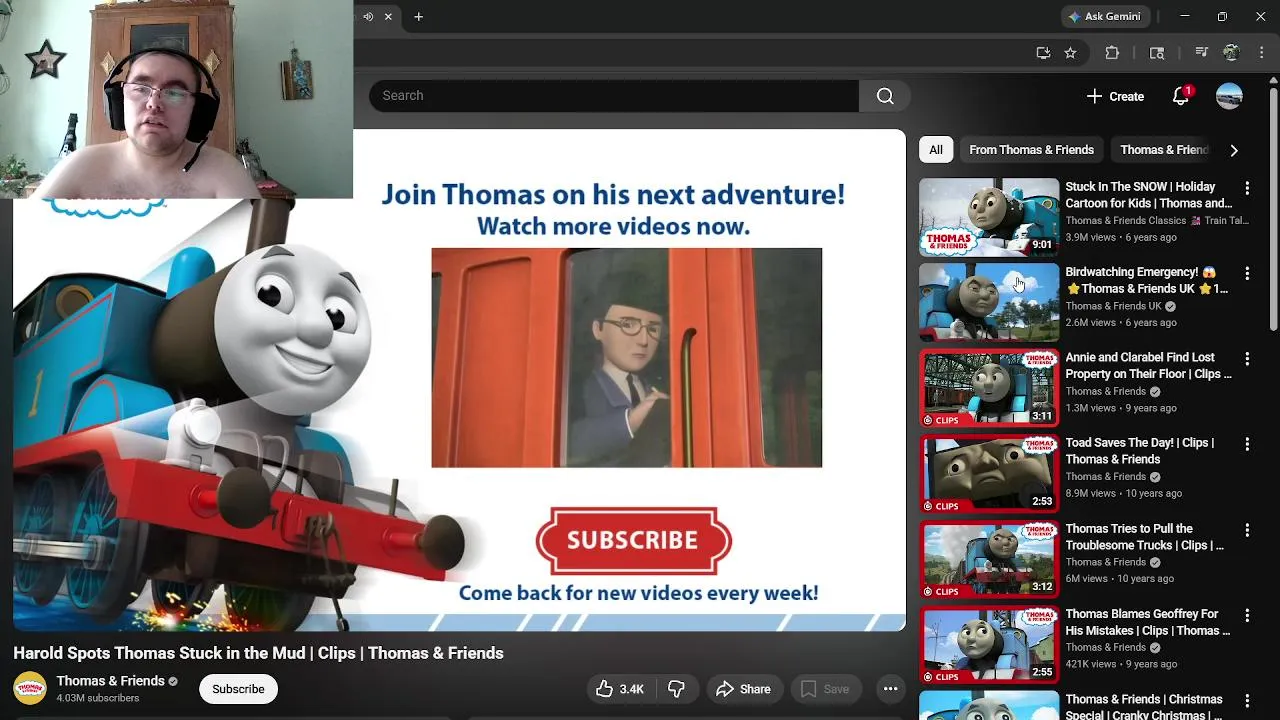Open 'Thomas Tries to Pull' video title
The height and width of the screenshot is (720, 1280).
(x=1144, y=537)
